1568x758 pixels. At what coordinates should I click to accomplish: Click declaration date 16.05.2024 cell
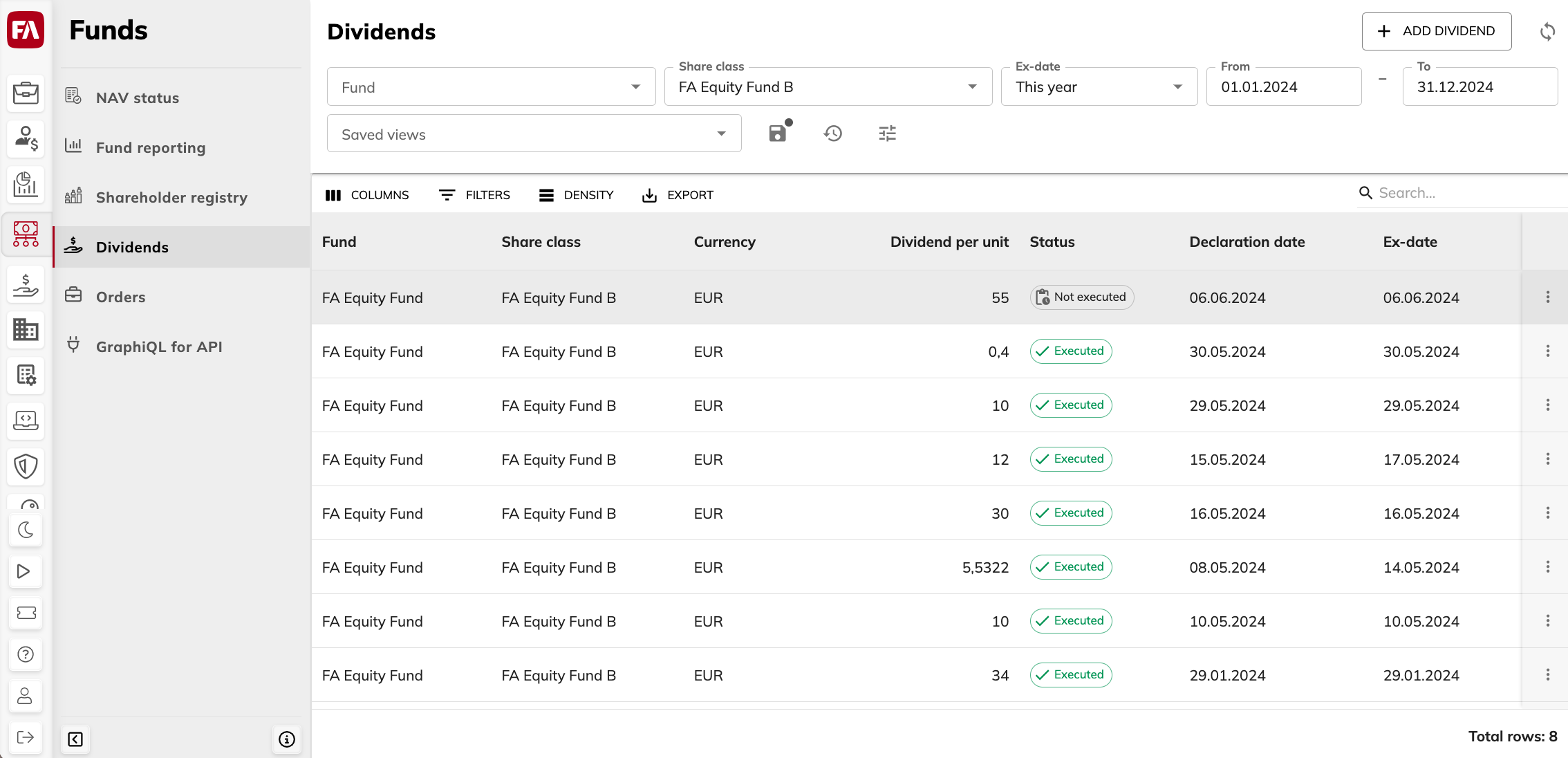[x=1227, y=514]
